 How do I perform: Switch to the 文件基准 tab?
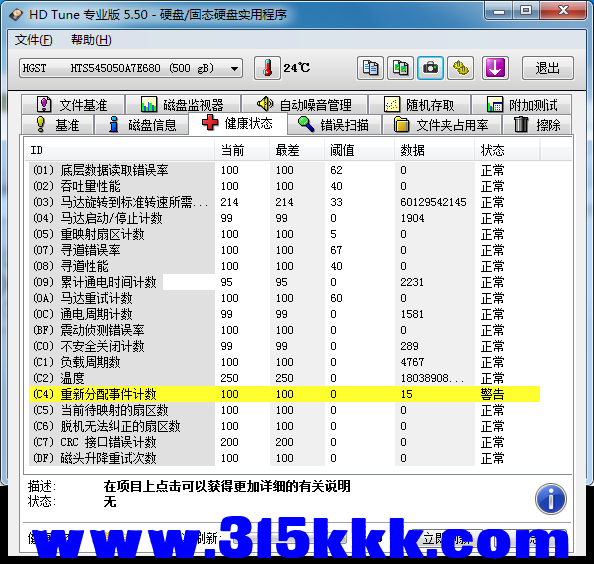click(x=73, y=105)
